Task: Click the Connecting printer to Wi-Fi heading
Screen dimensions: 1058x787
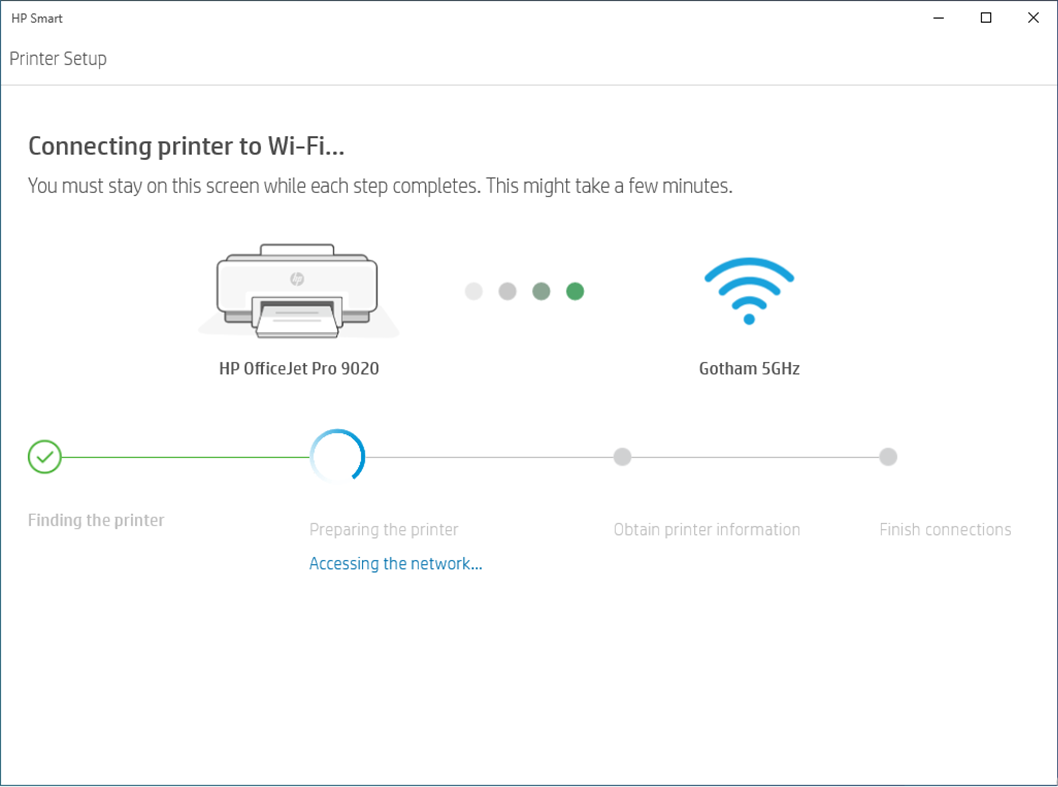Action: [x=185, y=146]
